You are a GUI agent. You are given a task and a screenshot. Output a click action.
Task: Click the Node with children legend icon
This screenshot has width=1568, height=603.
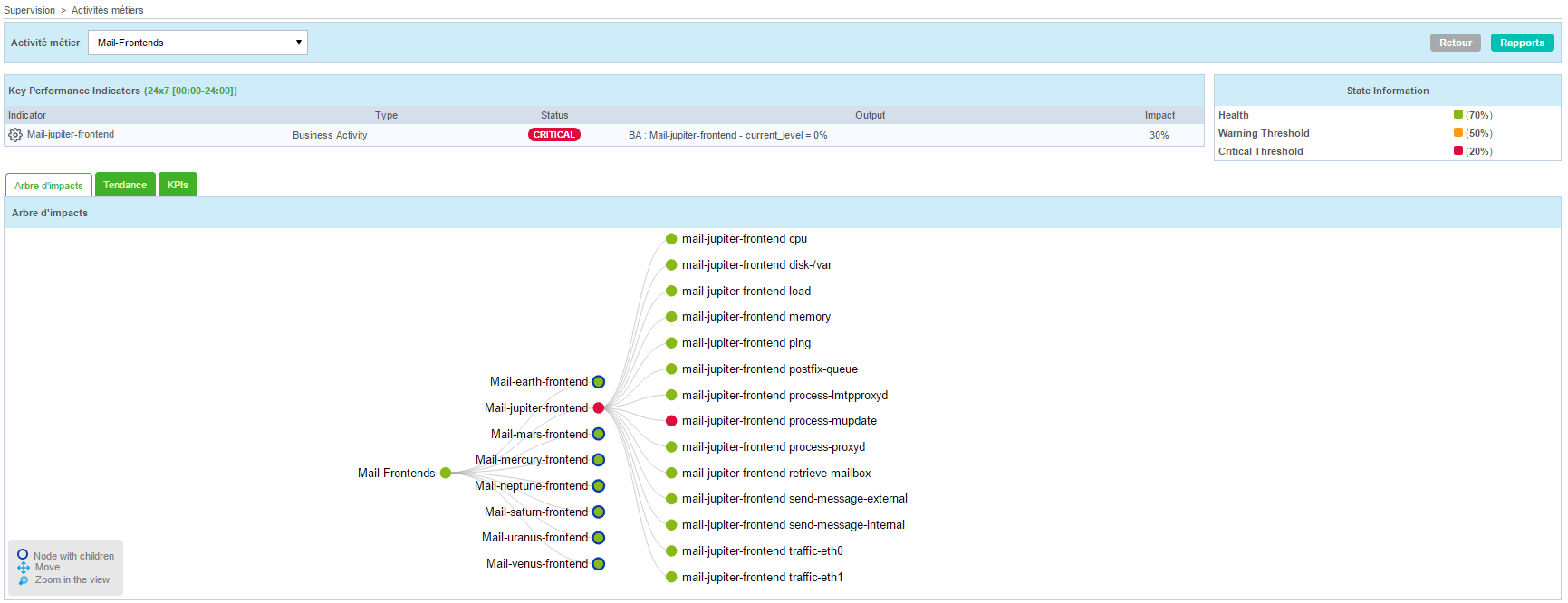tap(23, 554)
